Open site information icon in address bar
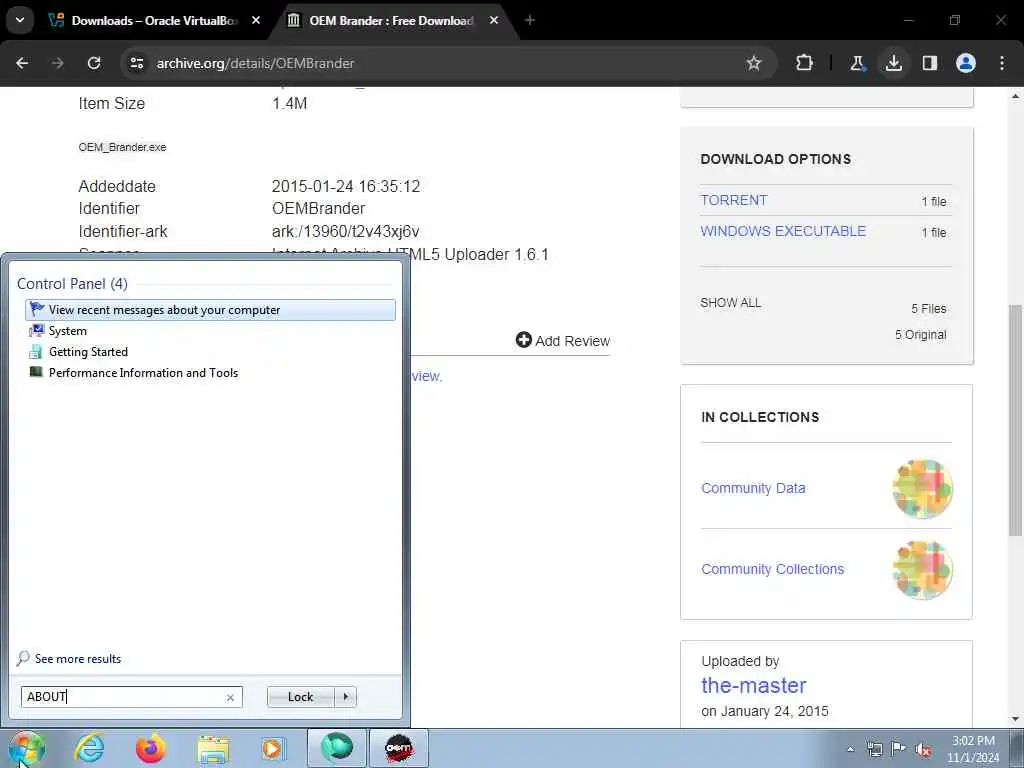This screenshot has height=768, width=1024. point(136,63)
